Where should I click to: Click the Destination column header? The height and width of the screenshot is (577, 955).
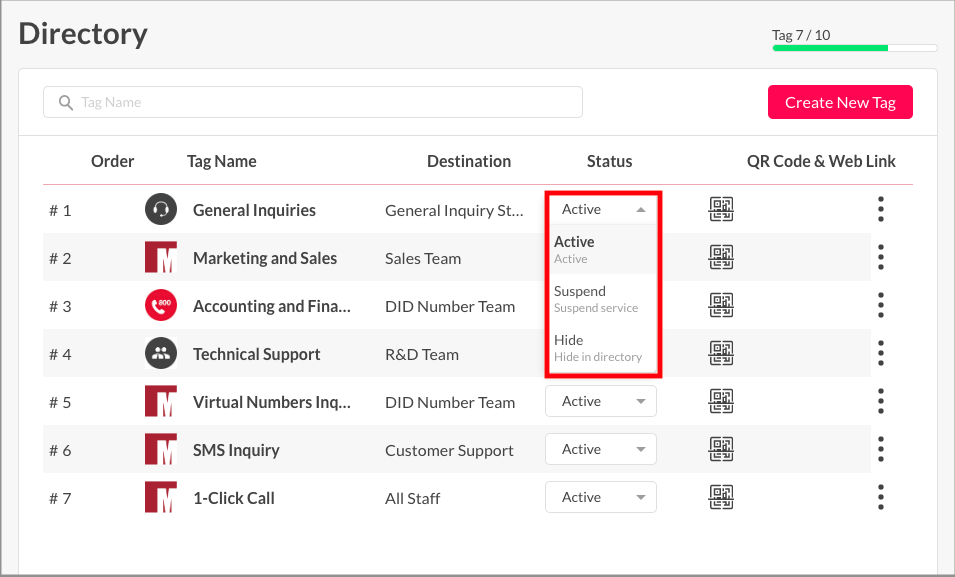click(469, 161)
